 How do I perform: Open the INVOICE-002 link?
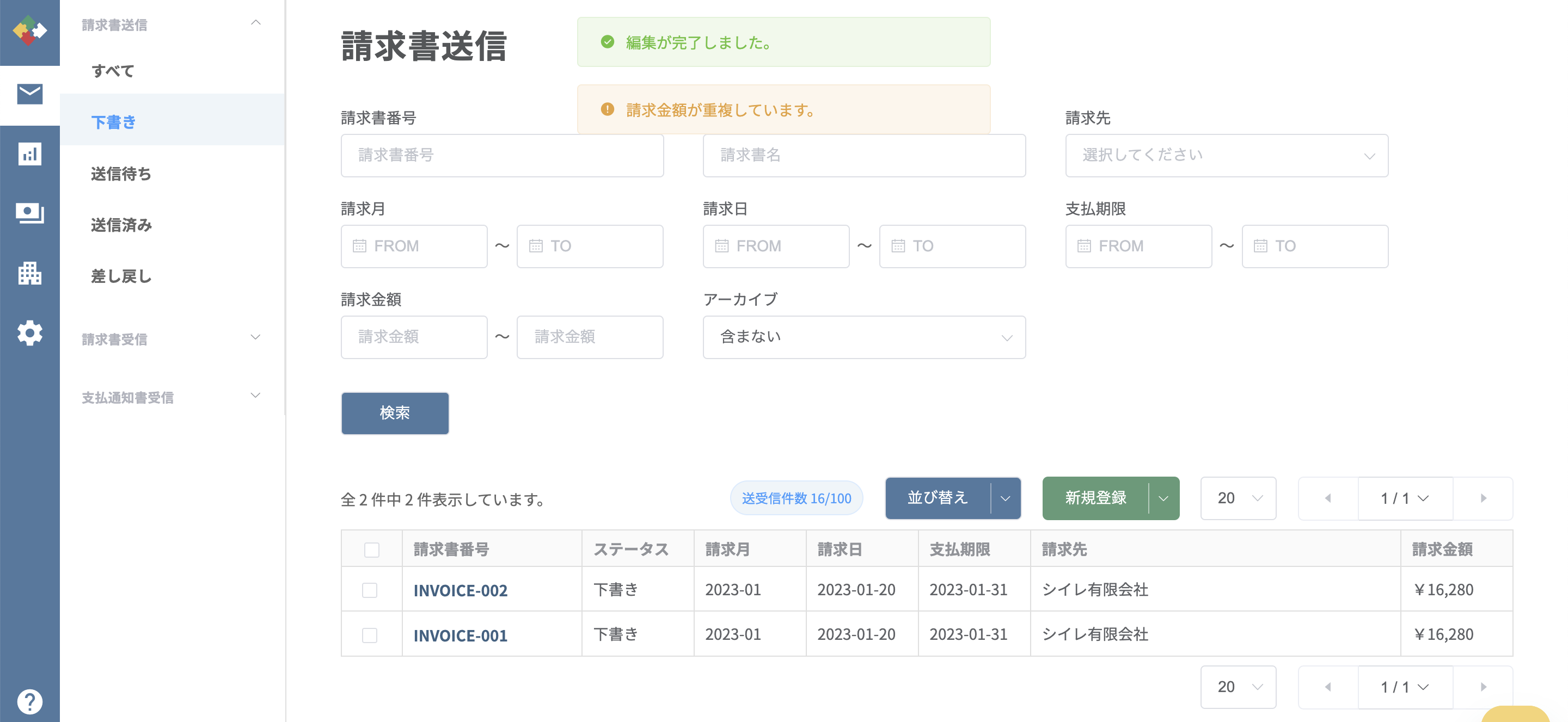460,590
